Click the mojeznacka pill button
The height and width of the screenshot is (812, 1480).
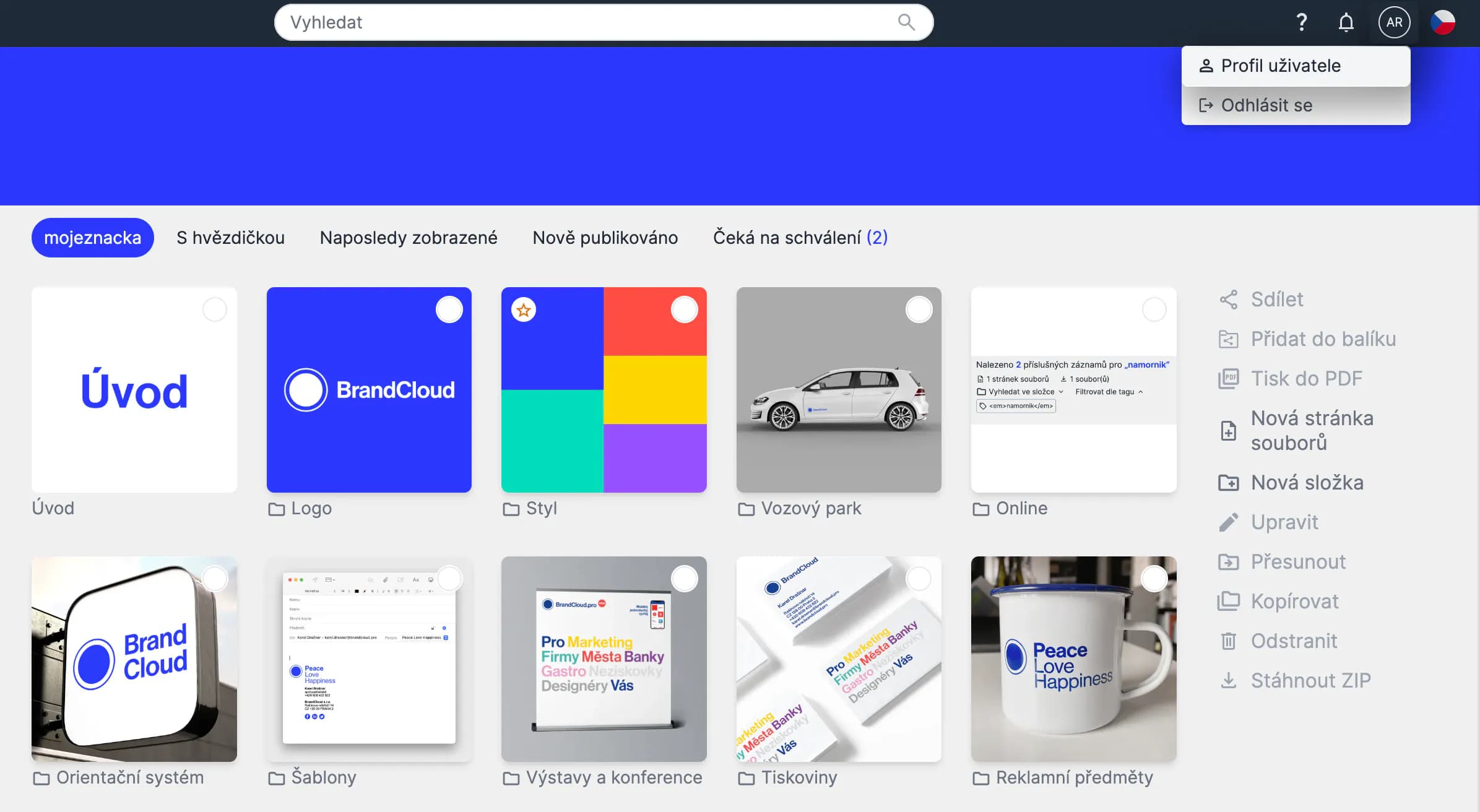pos(92,238)
